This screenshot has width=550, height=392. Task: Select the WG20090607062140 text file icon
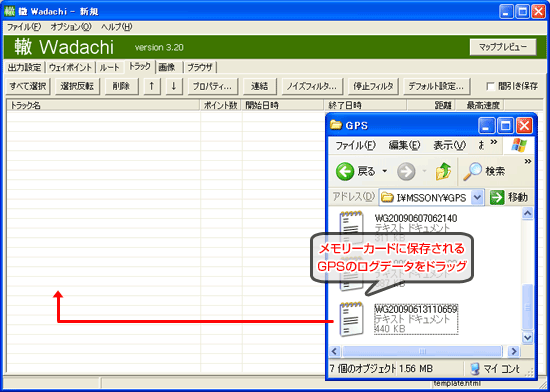tap(352, 228)
